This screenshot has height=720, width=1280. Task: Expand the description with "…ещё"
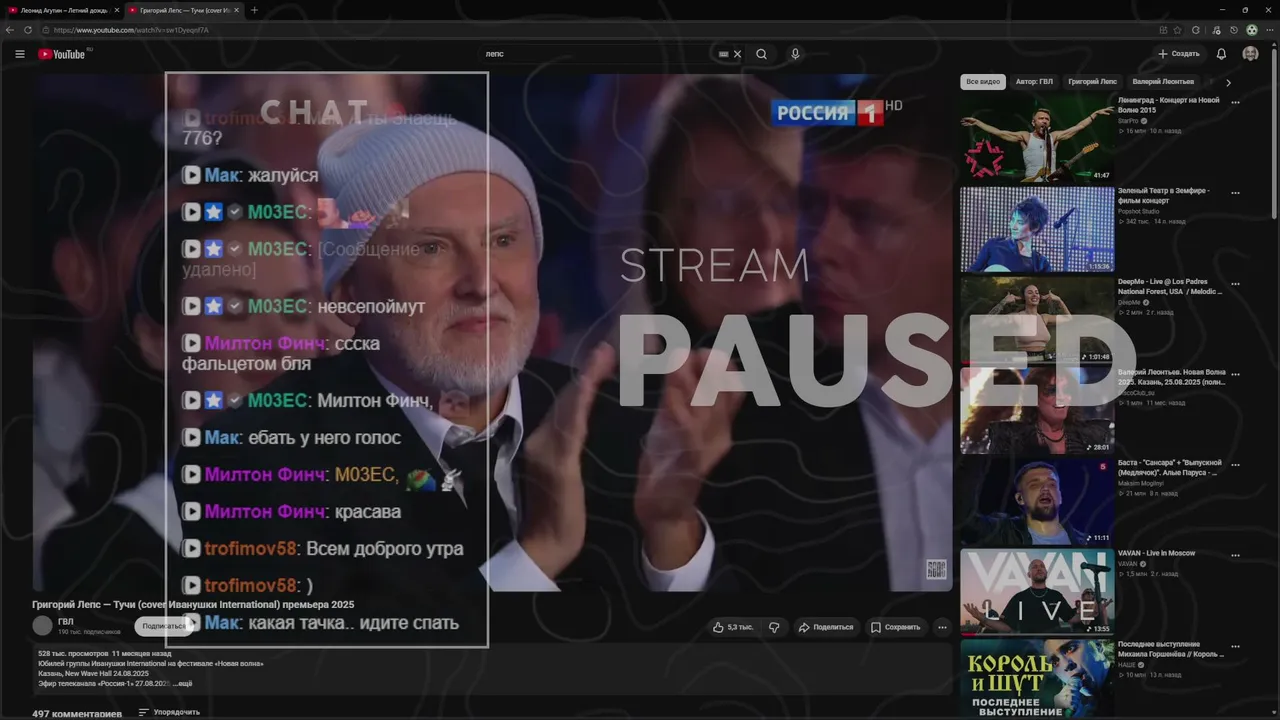coord(182,683)
